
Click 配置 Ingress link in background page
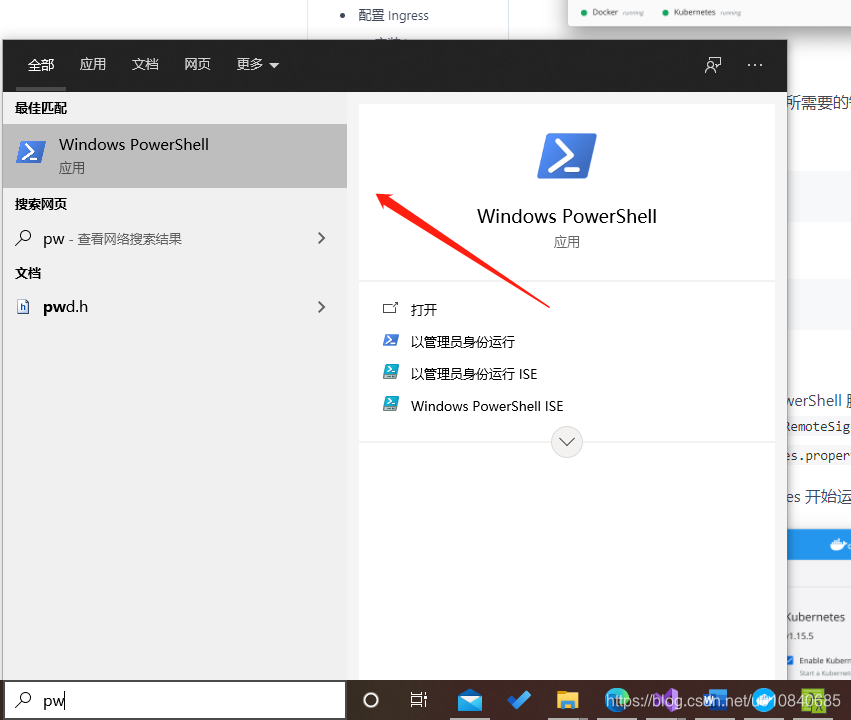tap(393, 16)
